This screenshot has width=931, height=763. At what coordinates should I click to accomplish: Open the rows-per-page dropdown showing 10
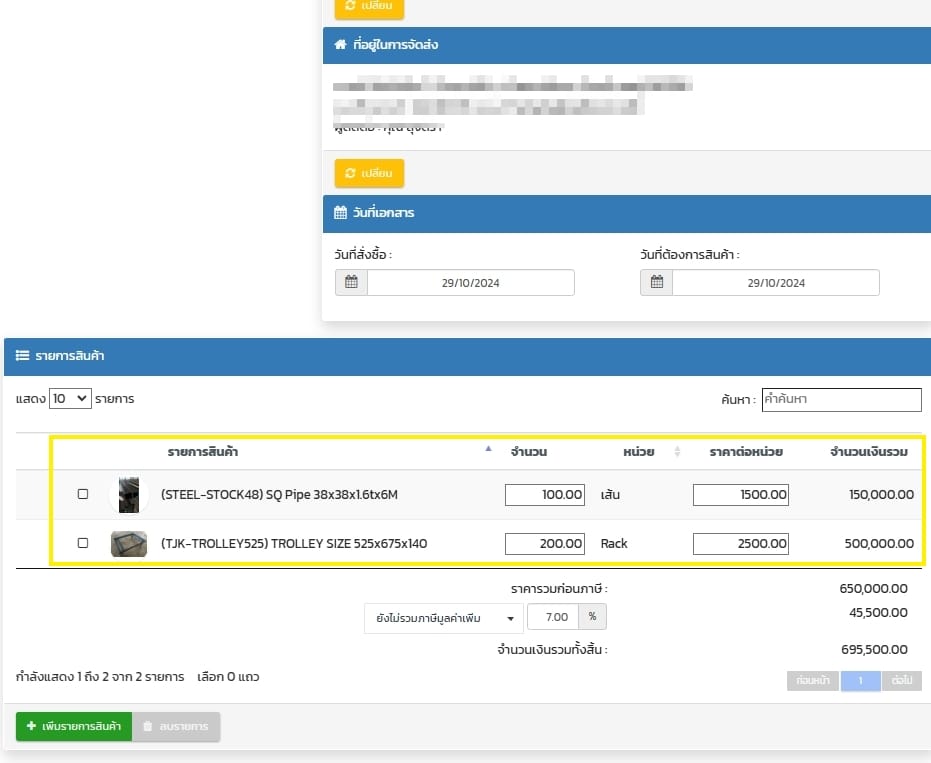click(70, 398)
